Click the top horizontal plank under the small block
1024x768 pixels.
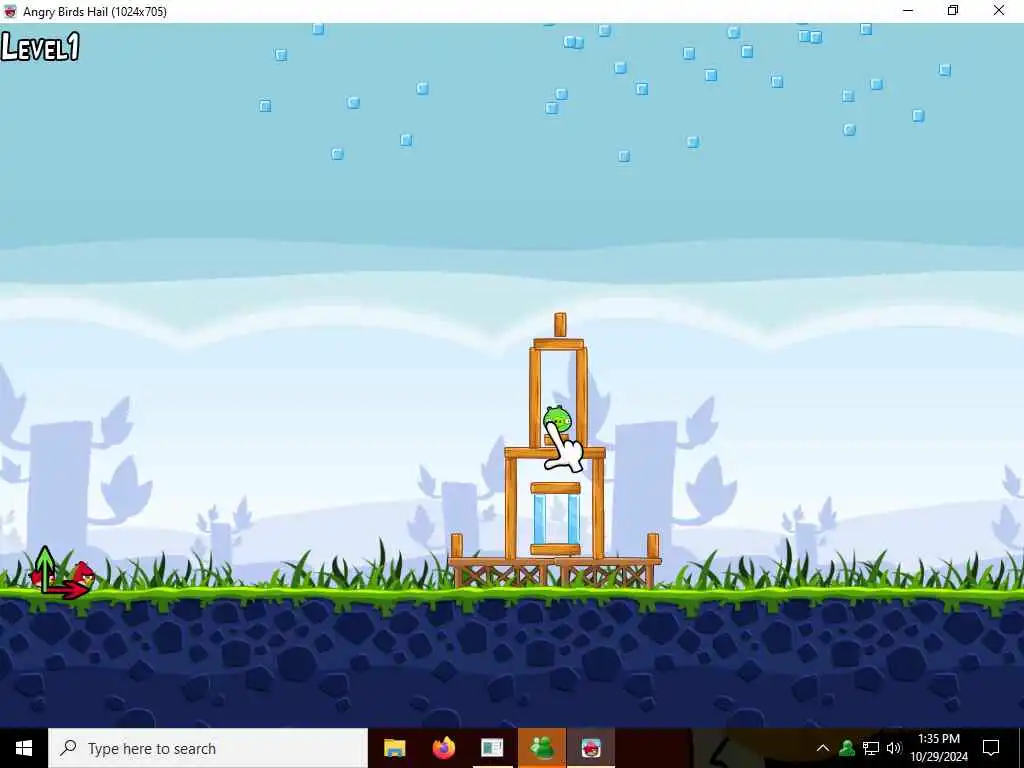pyautogui.click(x=558, y=344)
